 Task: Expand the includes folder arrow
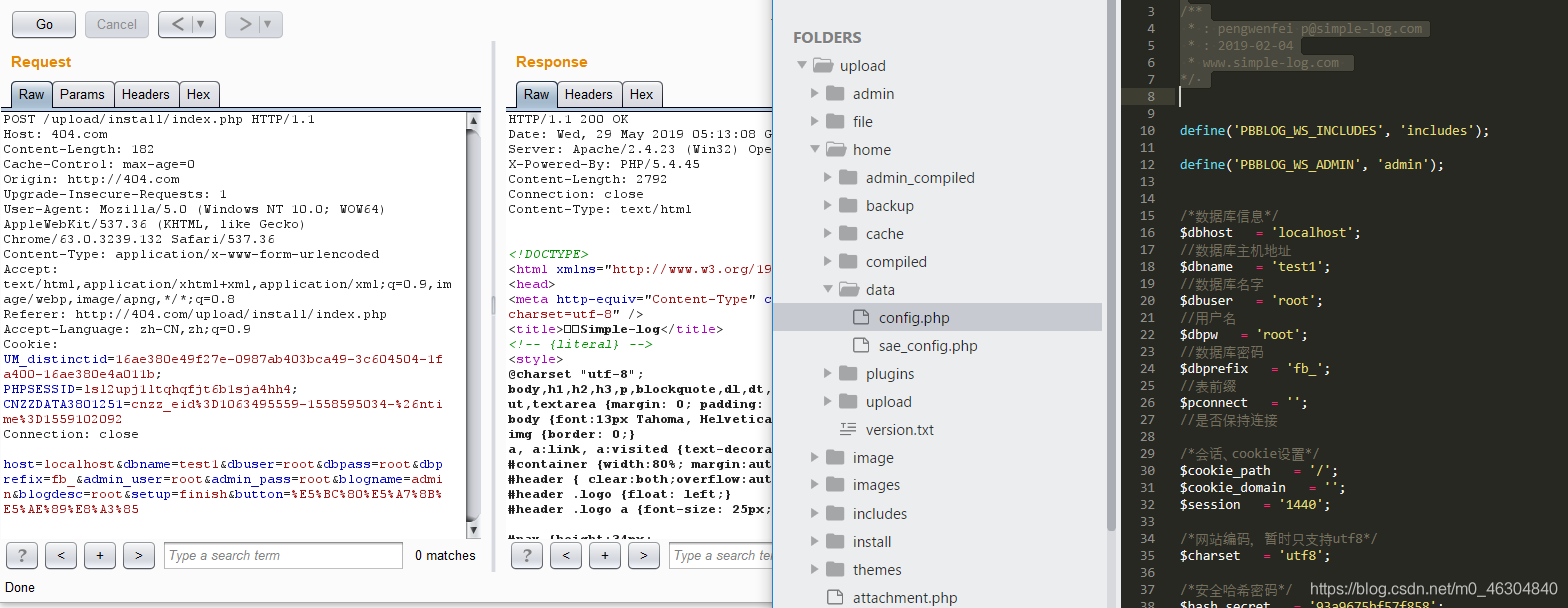[815, 514]
